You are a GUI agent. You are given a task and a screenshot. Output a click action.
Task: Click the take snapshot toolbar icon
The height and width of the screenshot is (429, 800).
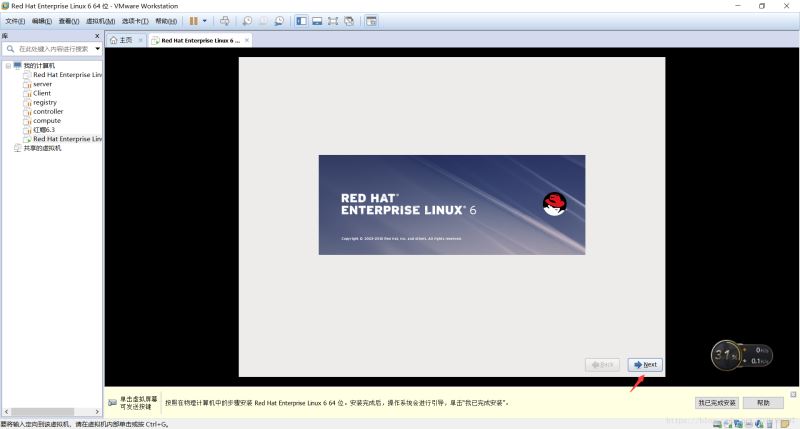[247, 21]
